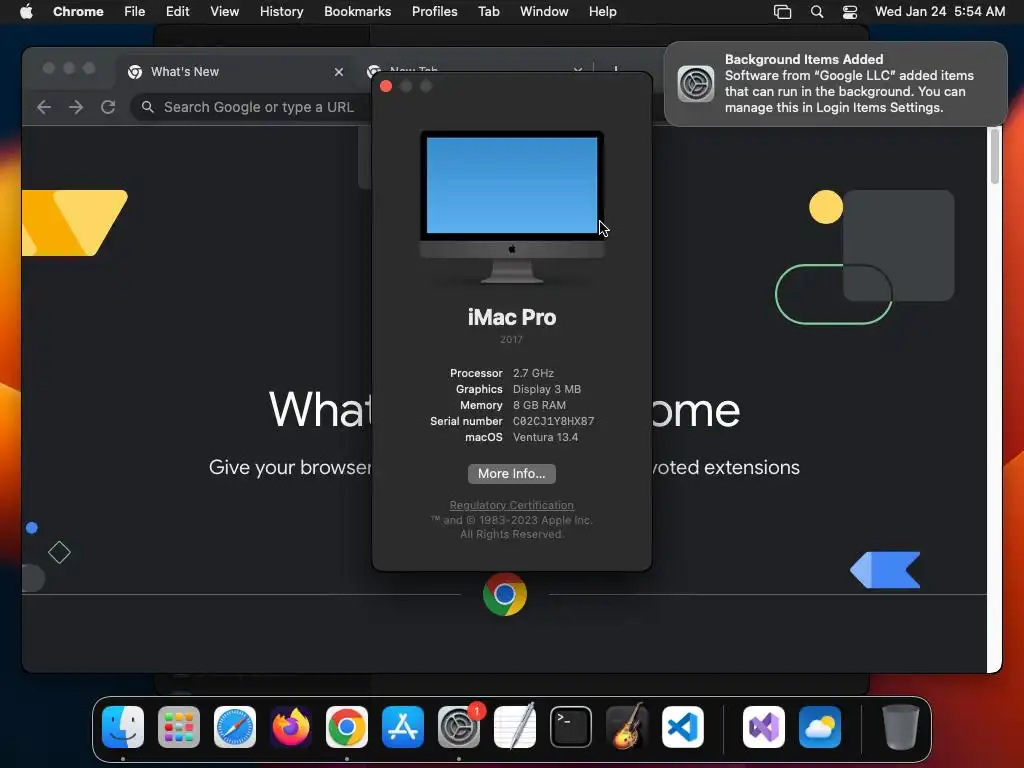
Task: Open the Regulatory Certification link
Action: point(511,505)
